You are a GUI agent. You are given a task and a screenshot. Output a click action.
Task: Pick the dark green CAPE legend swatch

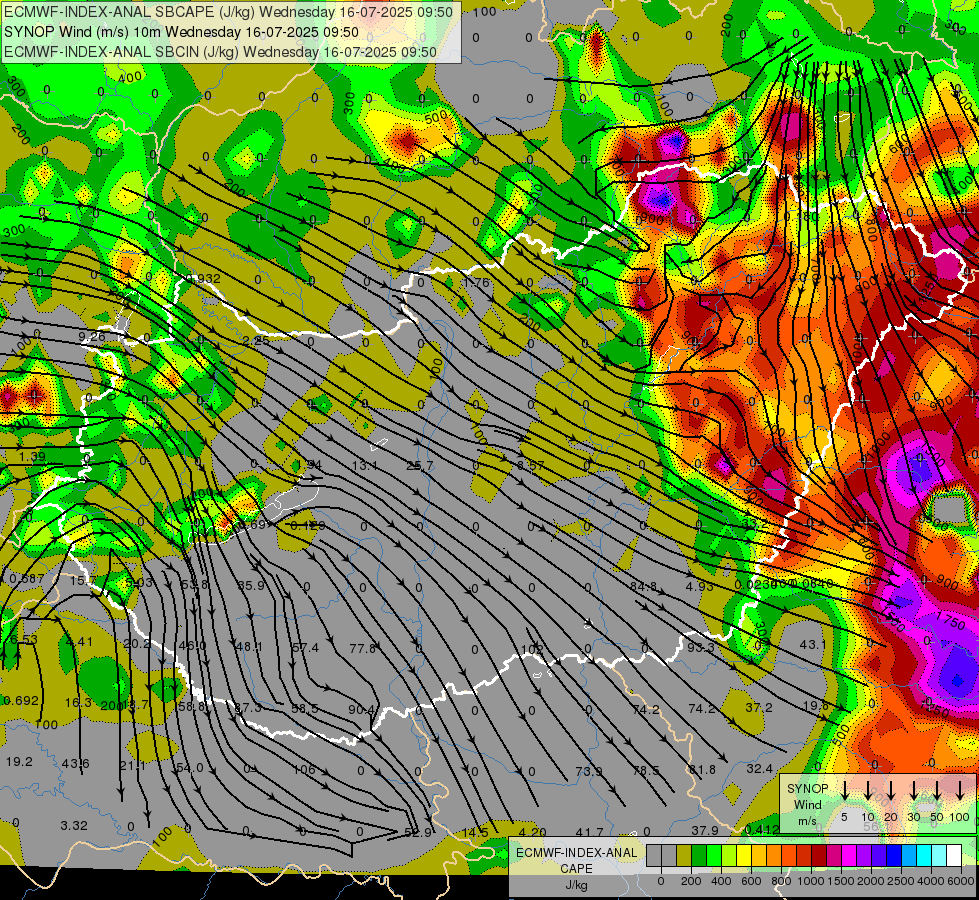pyautogui.click(x=699, y=856)
